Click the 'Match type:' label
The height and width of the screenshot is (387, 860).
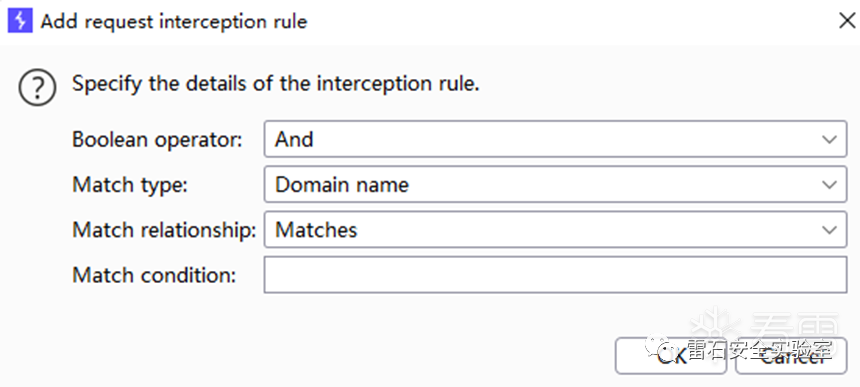pos(130,185)
